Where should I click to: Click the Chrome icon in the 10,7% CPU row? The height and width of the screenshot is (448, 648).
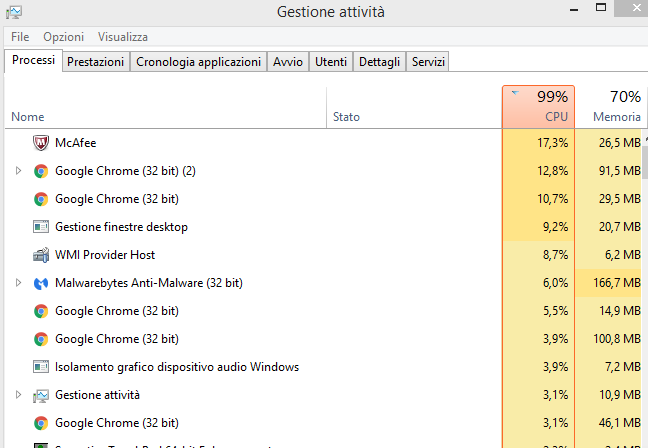tap(41, 199)
